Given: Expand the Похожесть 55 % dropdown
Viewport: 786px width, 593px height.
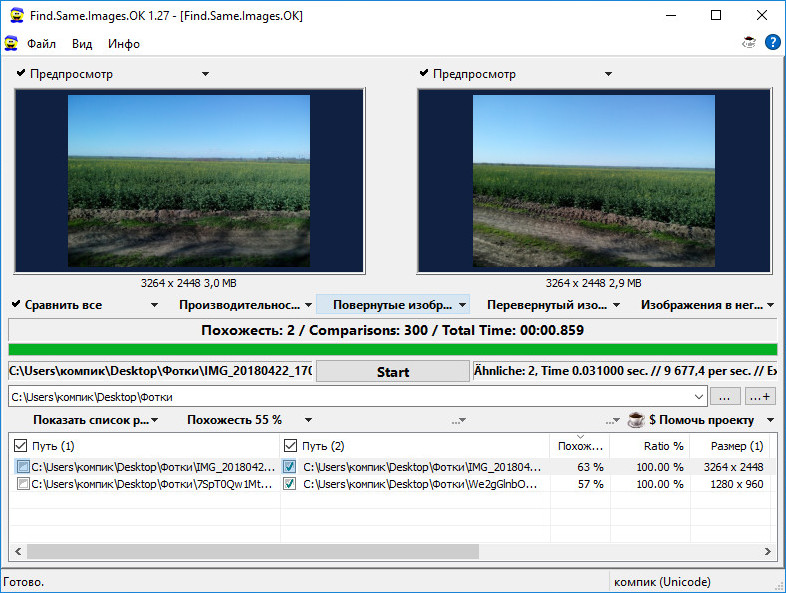Looking at the screenshot, I should (x=308, y=420).
